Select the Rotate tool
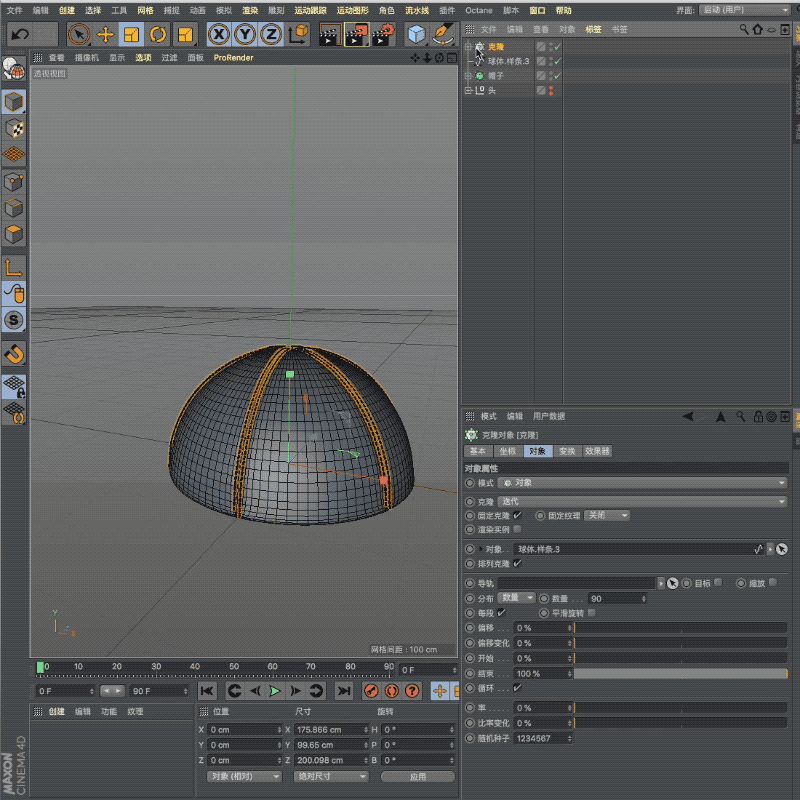Viewport: 800px width, 800px height. click(158, 34)
